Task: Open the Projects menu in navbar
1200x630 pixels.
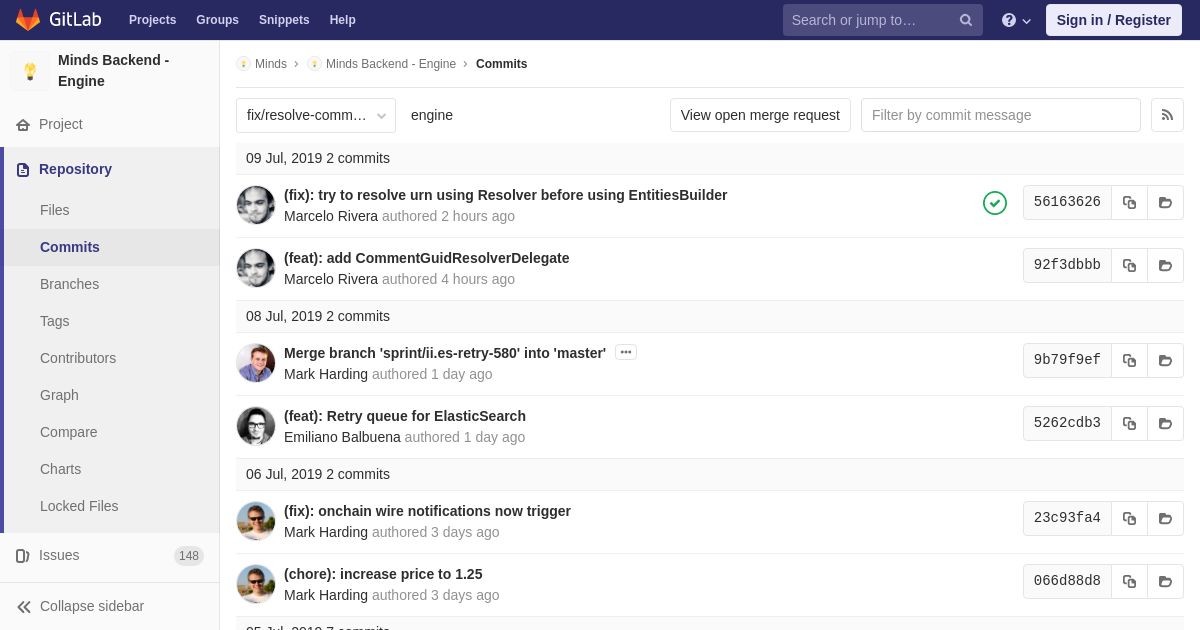Action: pos(152,20)
